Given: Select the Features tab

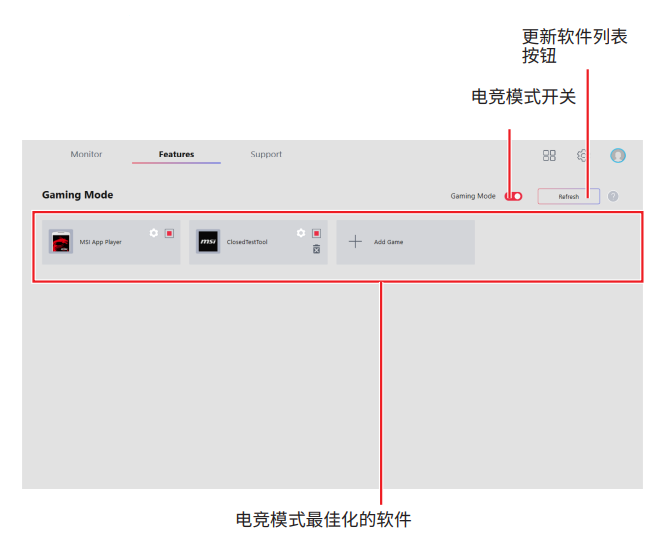Looking at the screenshot, I should (176, 155).
